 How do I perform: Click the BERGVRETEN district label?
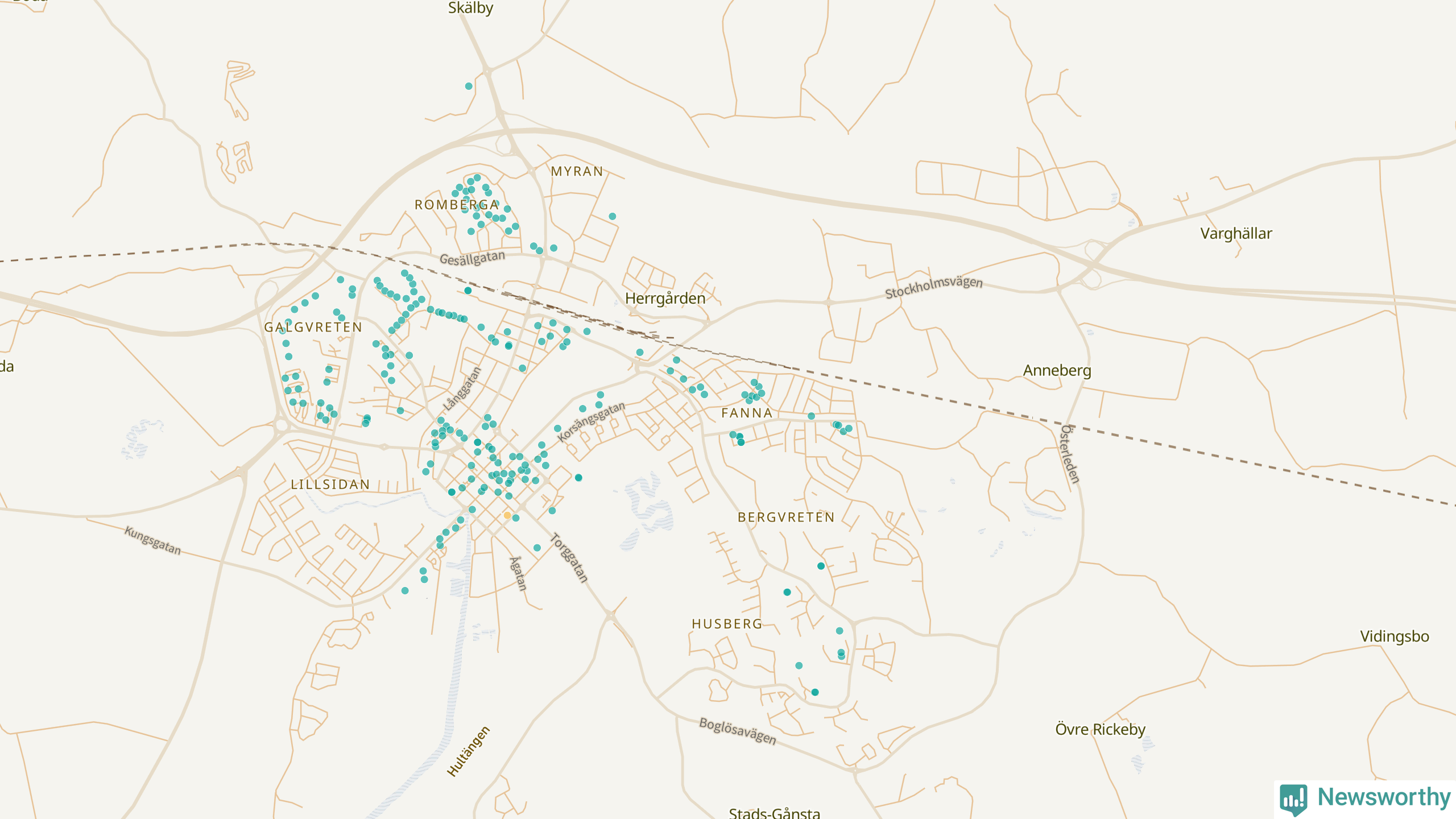[786, 517]
